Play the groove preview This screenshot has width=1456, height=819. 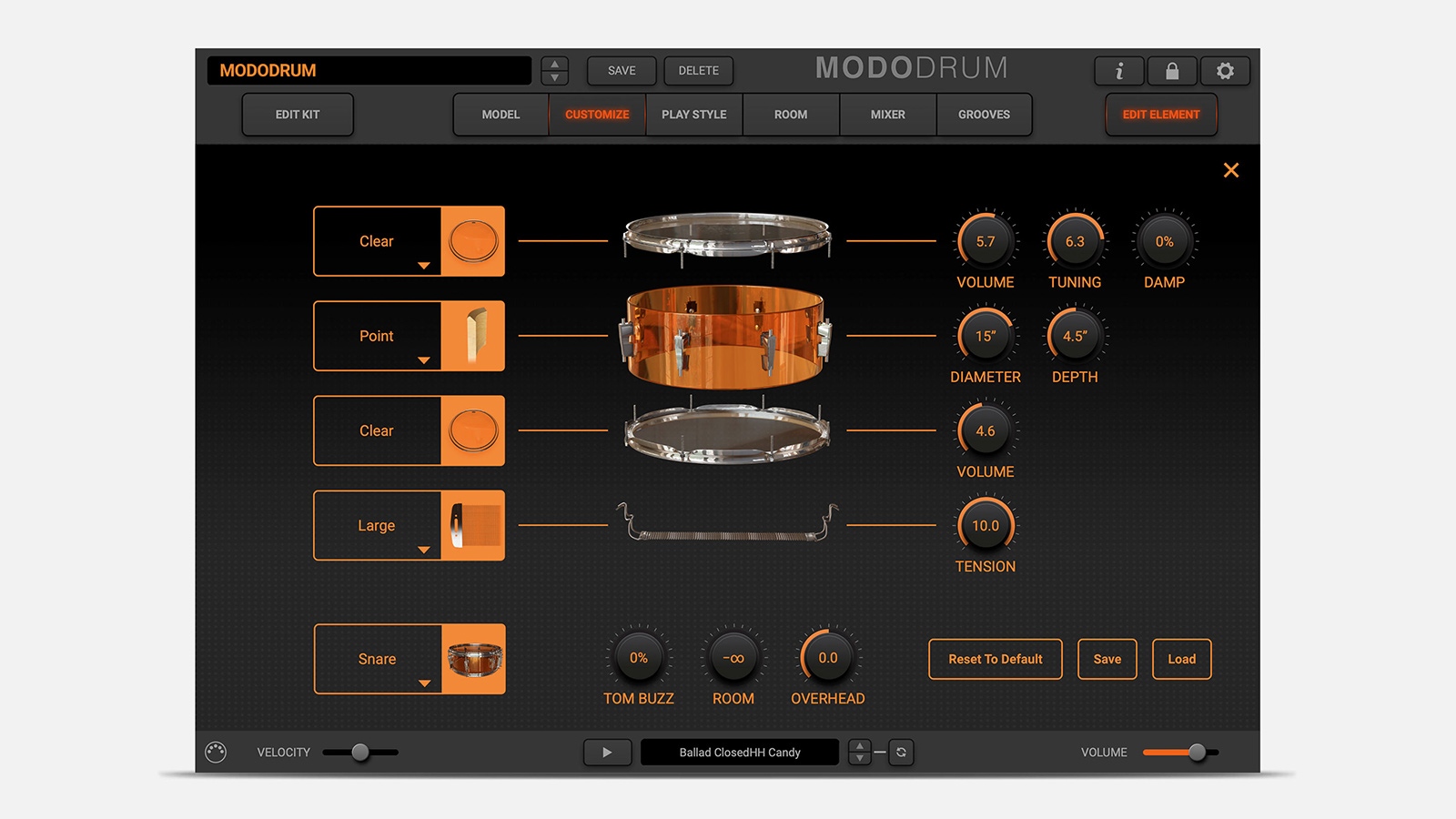click(607, 753)
